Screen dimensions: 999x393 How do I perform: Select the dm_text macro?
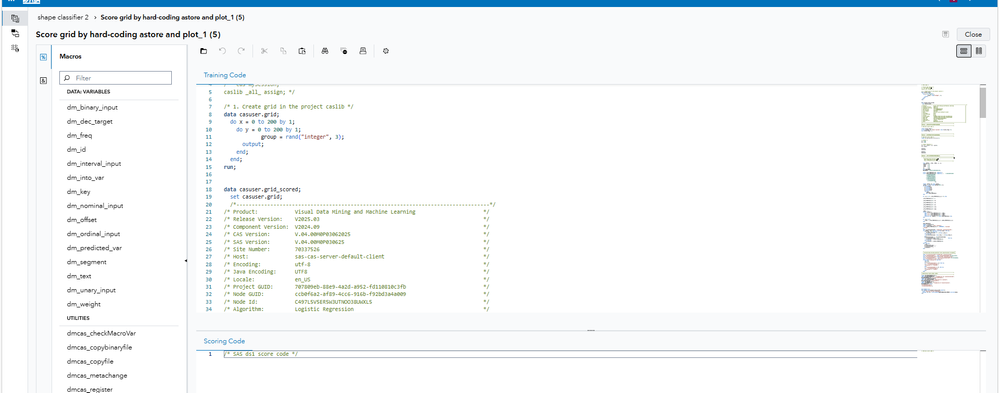(x=79, y=276)
